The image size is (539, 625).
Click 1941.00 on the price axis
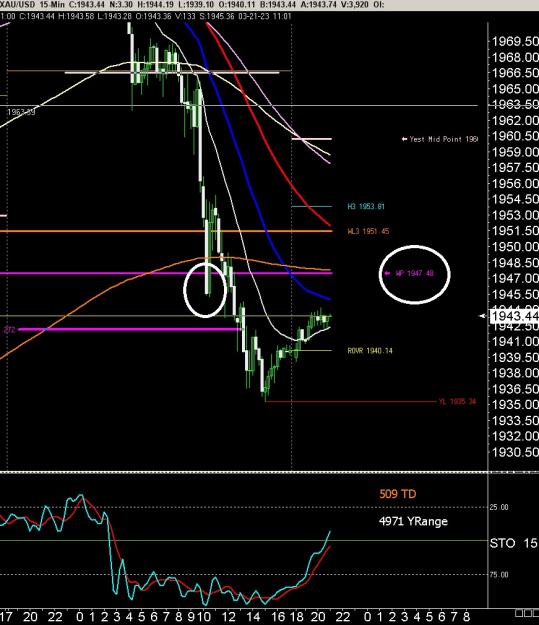(515, 342)
